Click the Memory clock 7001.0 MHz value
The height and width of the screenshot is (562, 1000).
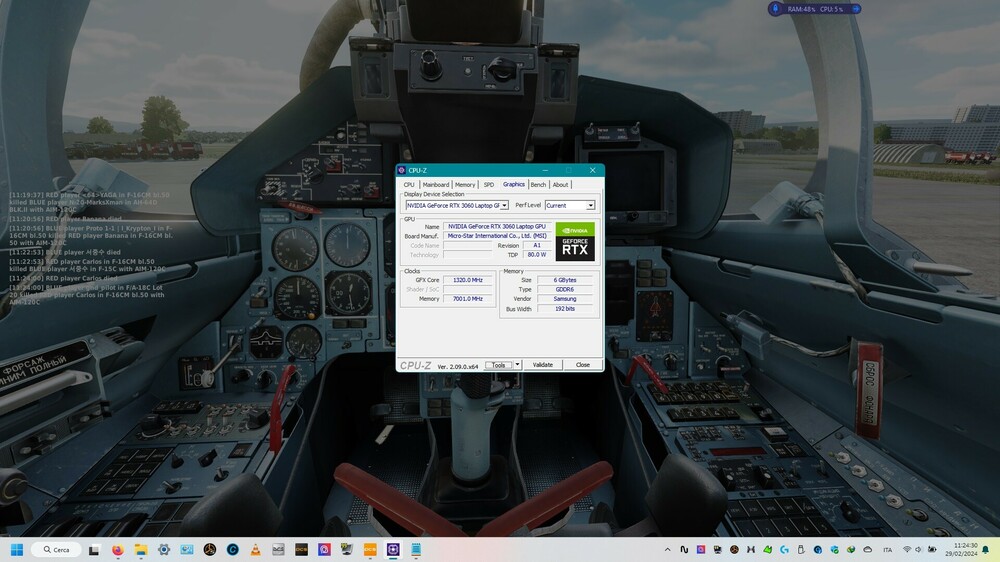(x=468, y=299)
